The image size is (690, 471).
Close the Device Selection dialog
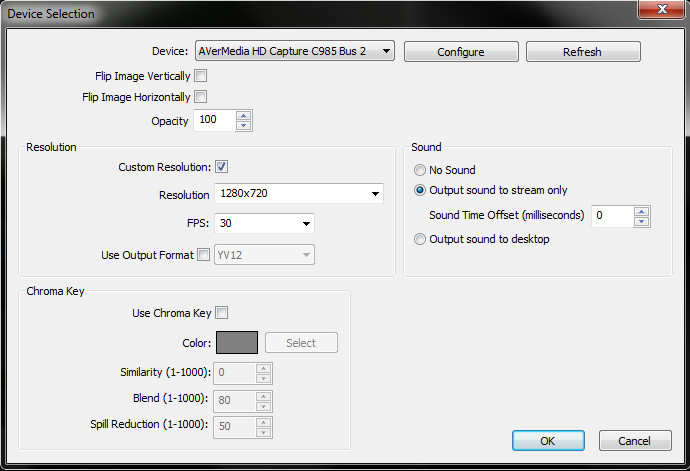click(x=662, y=9)
